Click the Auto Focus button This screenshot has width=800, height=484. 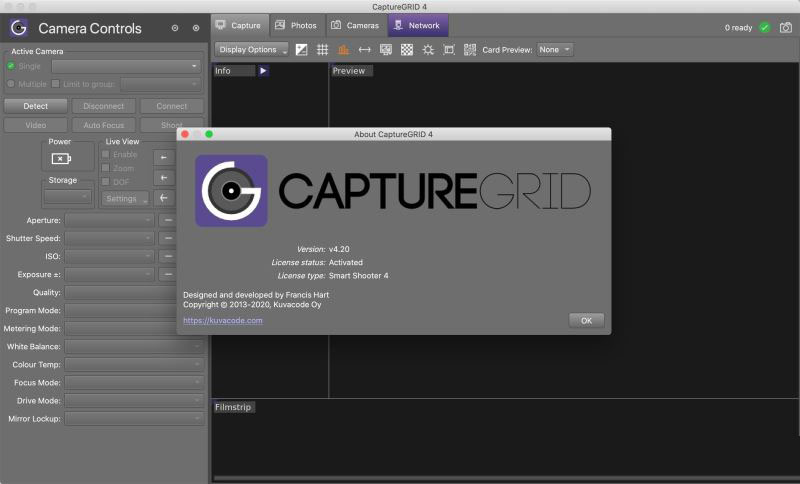(104, 125)
